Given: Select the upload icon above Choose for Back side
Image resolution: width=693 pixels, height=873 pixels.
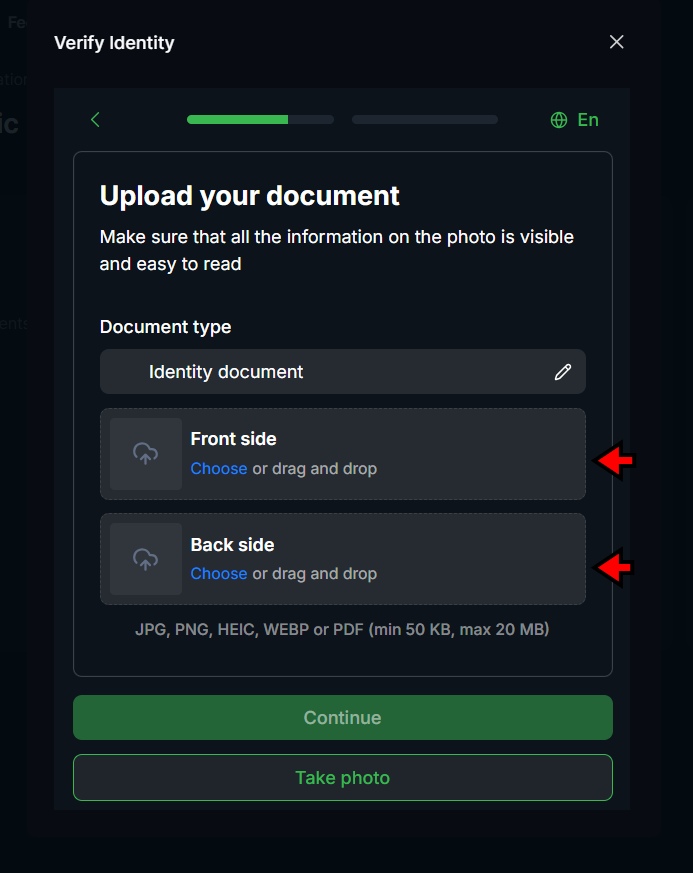Looking at the screenshot, I should click(144, 559).
